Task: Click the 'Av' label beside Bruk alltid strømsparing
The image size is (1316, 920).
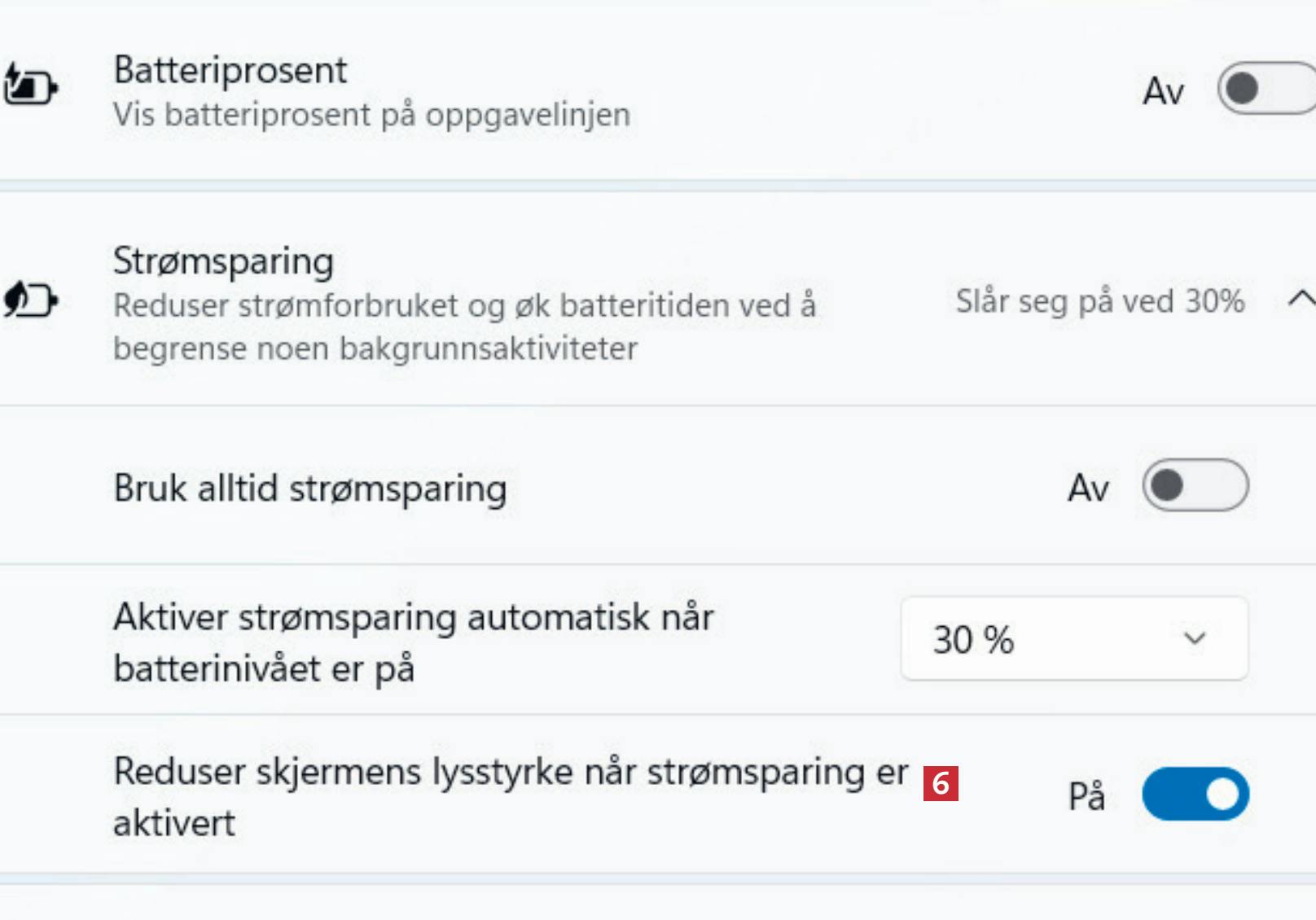Action: click(1088, 488)
